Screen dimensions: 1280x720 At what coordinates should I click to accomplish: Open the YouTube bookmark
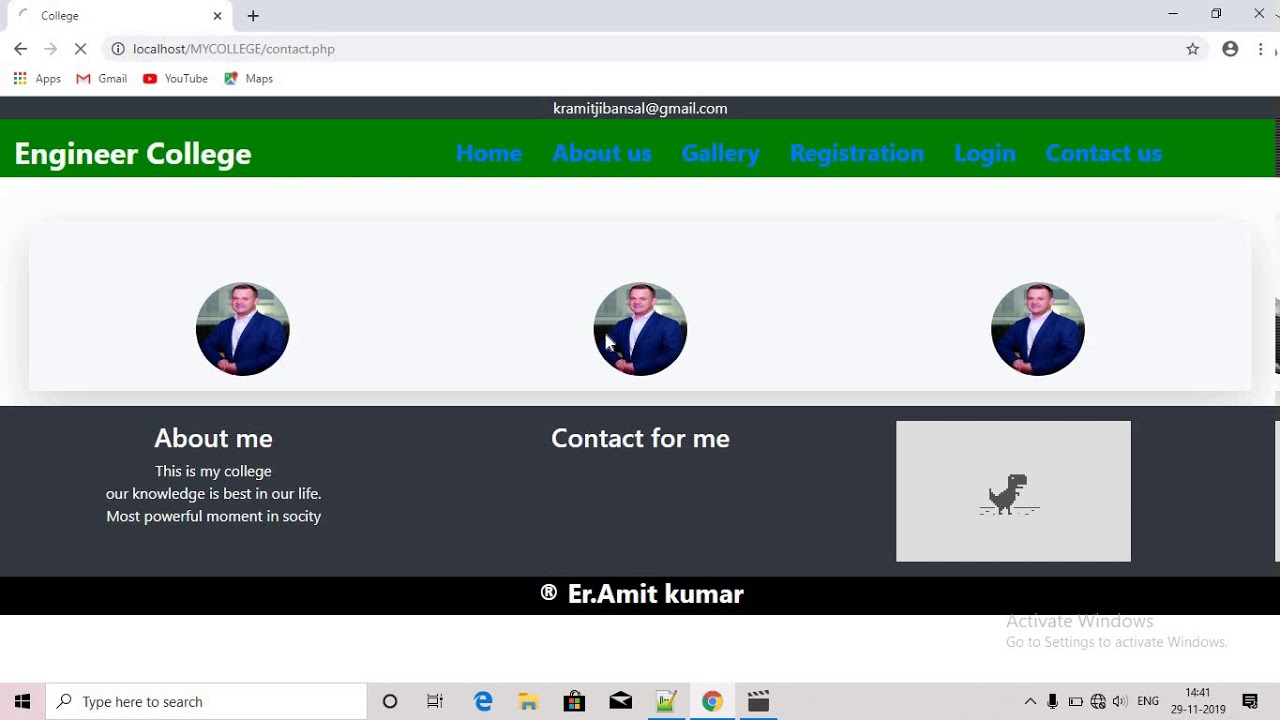tap(175, 78)
